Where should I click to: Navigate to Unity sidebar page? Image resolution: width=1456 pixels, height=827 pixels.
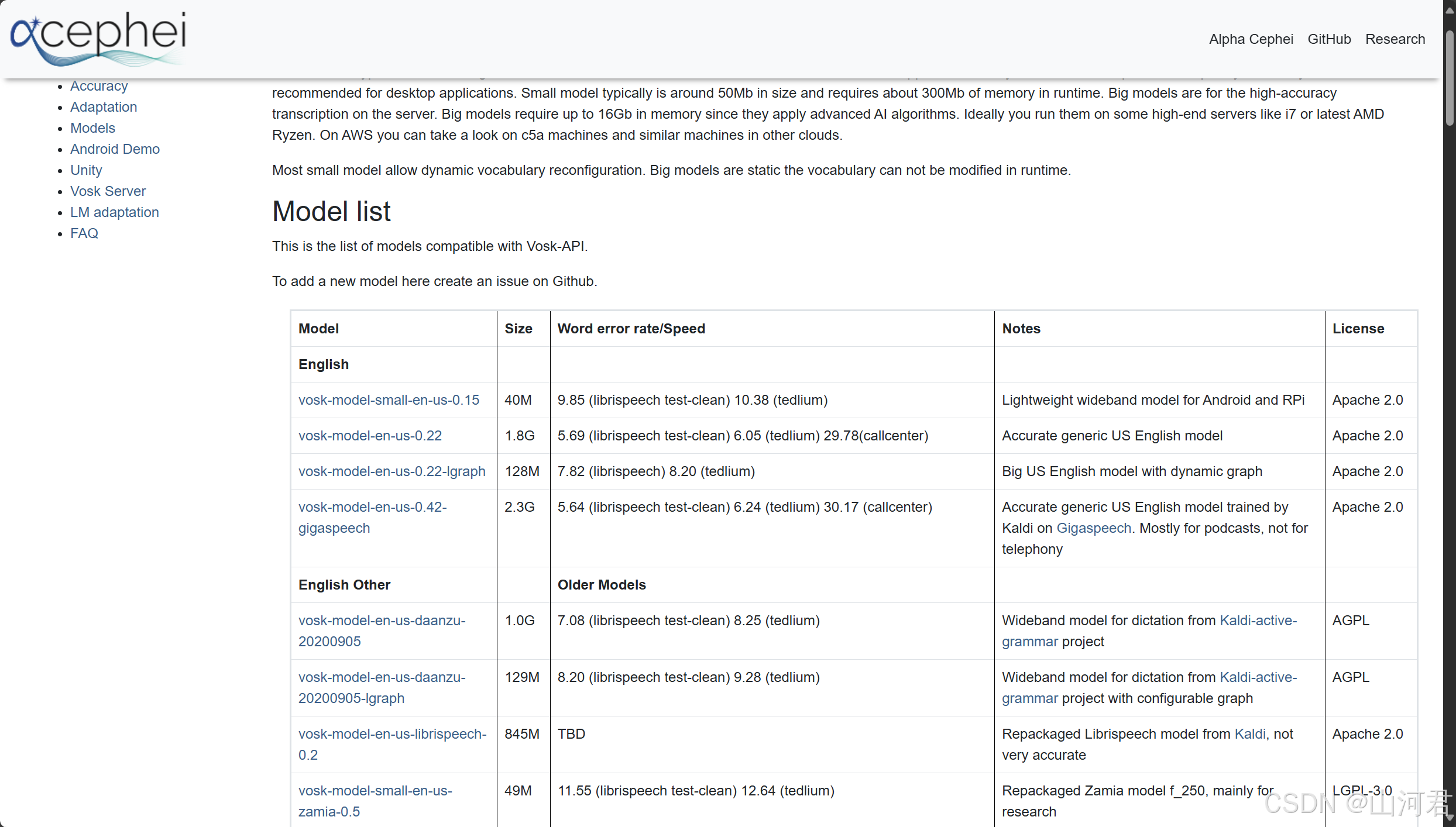tap(86, 170)
